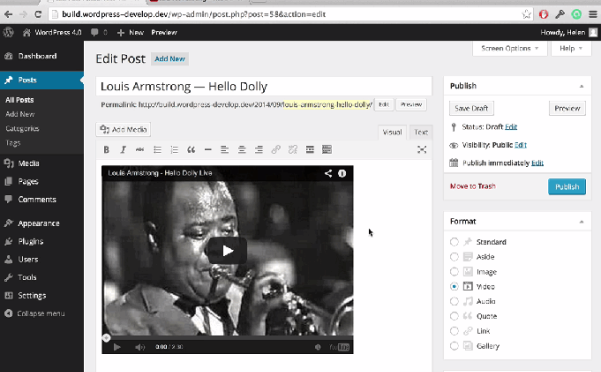Collapse the Format panel arrow
Screen dimensions: 601x372
coord(581,222)
